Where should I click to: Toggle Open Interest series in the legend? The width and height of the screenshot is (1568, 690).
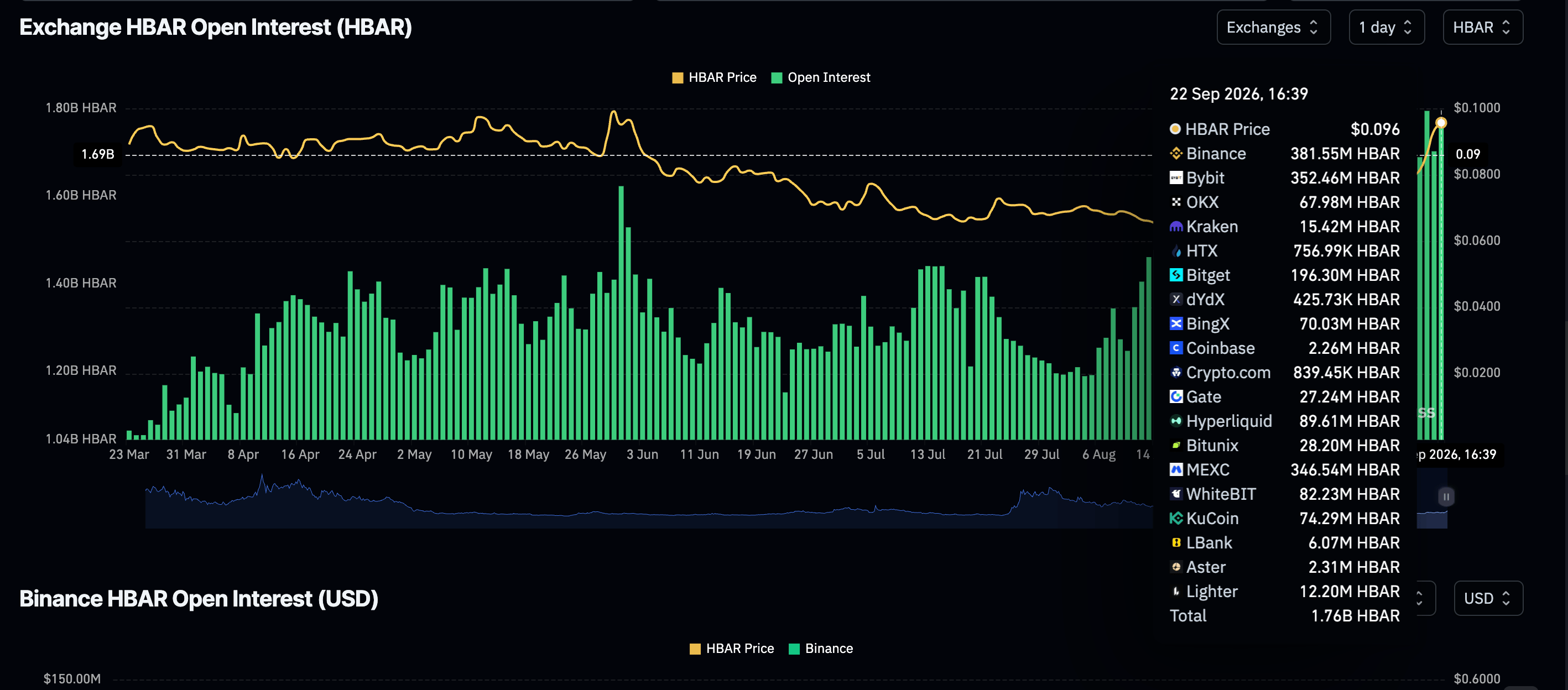click(x=821, y=78)
